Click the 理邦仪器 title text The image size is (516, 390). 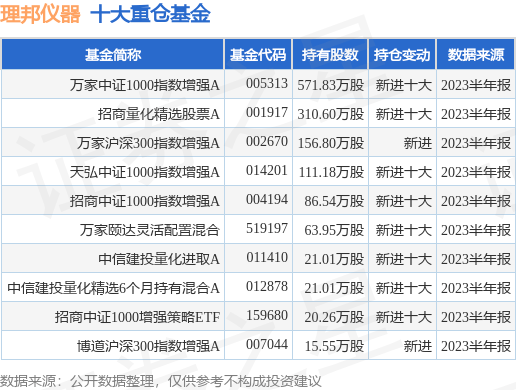(x=40, y=14)
